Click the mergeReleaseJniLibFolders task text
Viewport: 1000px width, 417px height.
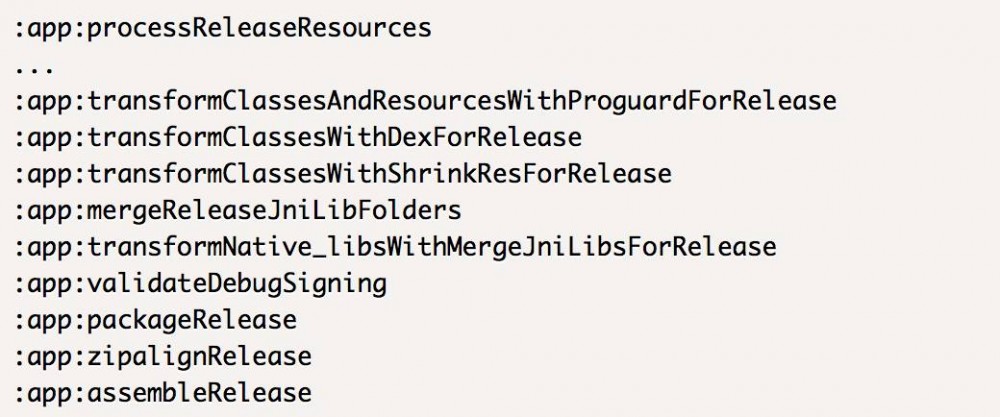tap(274, 210)
